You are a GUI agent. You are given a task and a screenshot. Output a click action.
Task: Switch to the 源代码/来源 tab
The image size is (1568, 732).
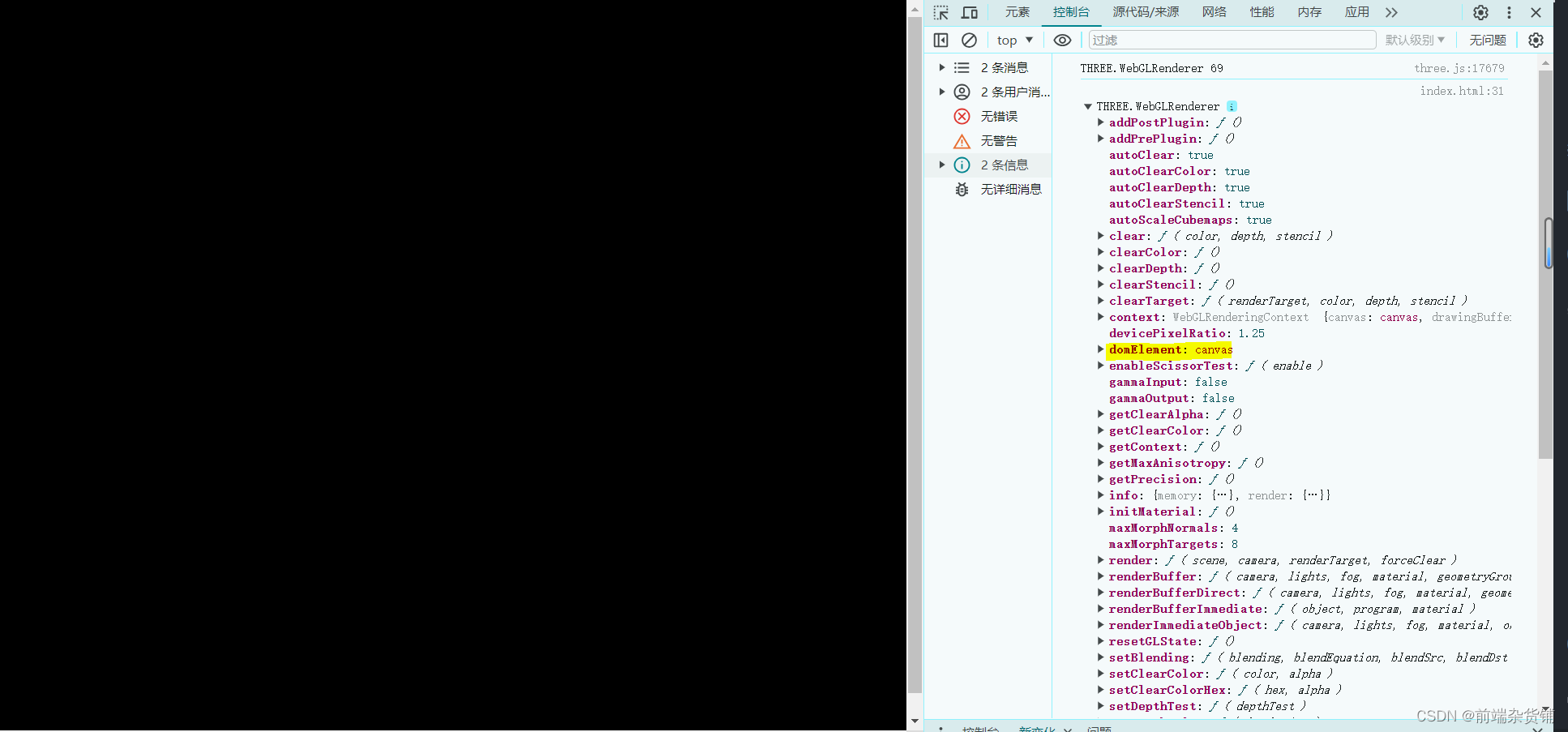[1146, 12]
